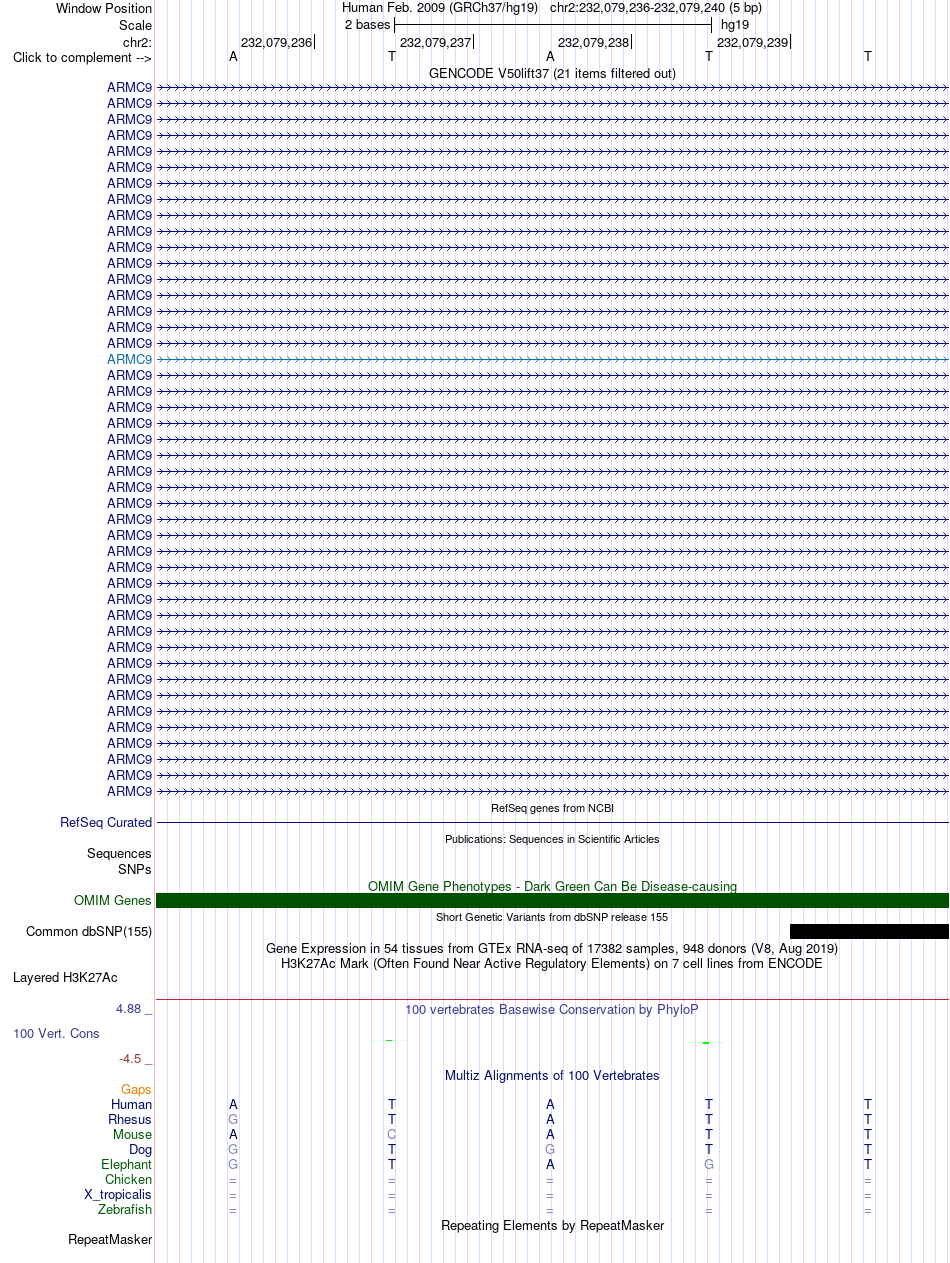Click the Dog species label
The width and height of the screenshot is (950, 1263).
click(x=141, y=1150)
